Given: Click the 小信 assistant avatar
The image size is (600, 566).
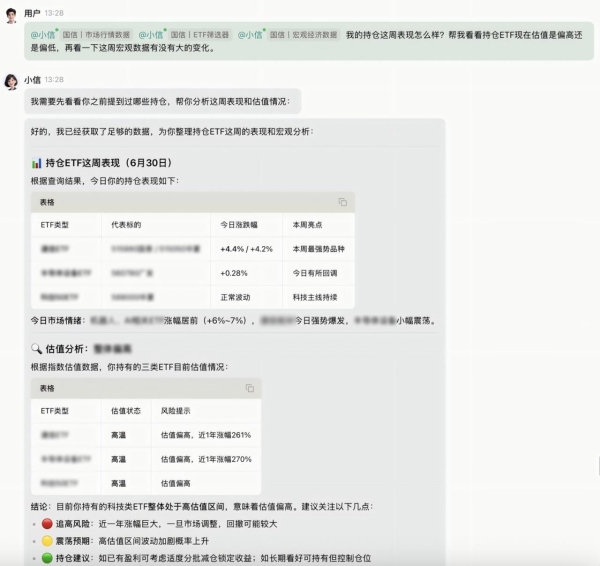Looking at the screenshot, I should [11, 82].
